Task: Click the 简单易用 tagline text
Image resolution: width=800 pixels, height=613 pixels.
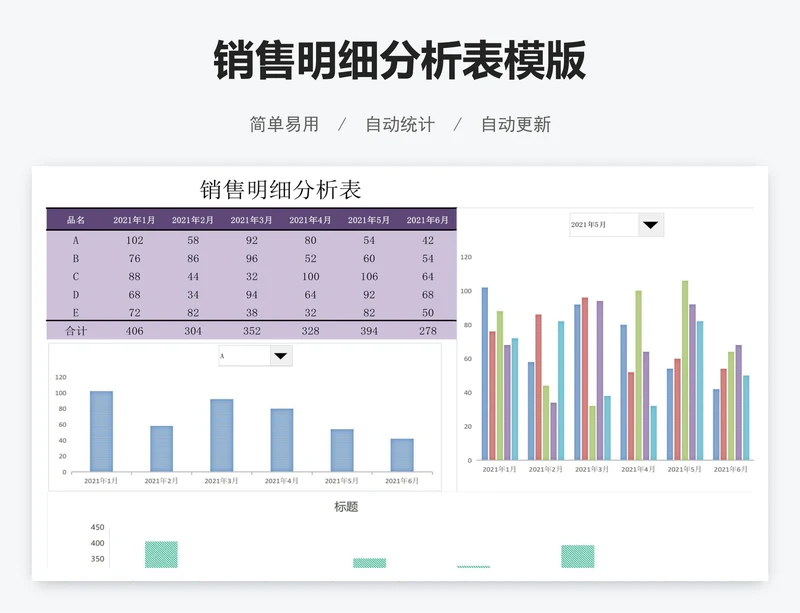Action: coord(284,125)
